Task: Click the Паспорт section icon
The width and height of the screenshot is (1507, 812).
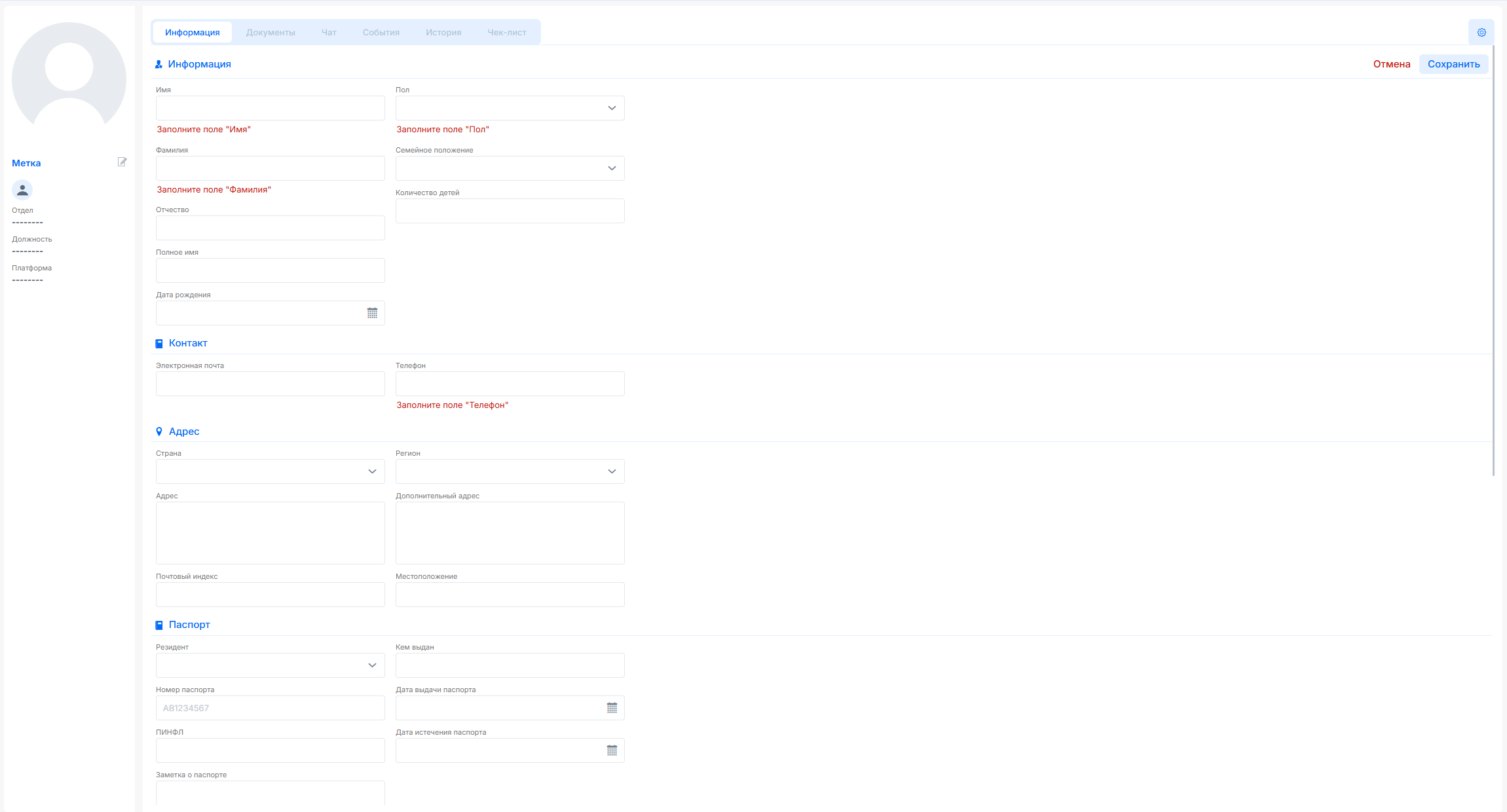Action: click(158, 625)
